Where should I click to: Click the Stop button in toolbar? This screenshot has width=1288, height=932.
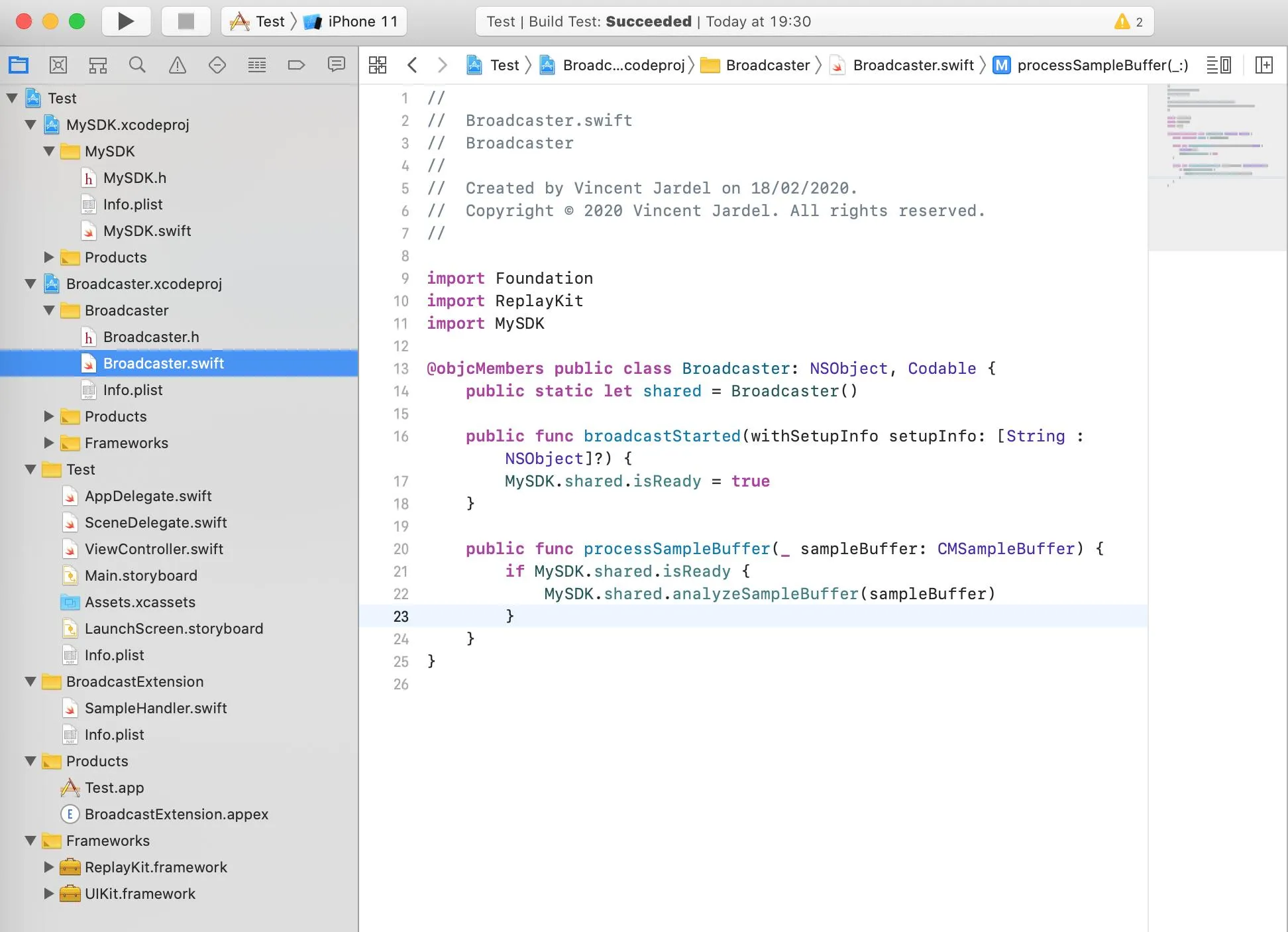point(186,21)
